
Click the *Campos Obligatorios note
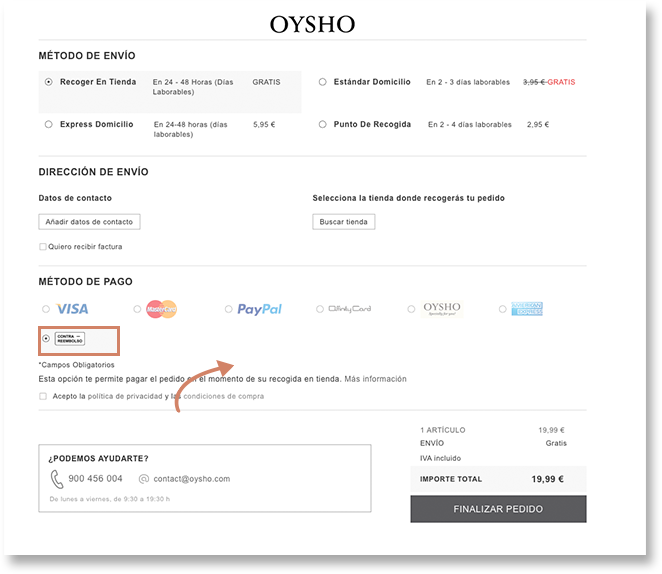point(76,365)
